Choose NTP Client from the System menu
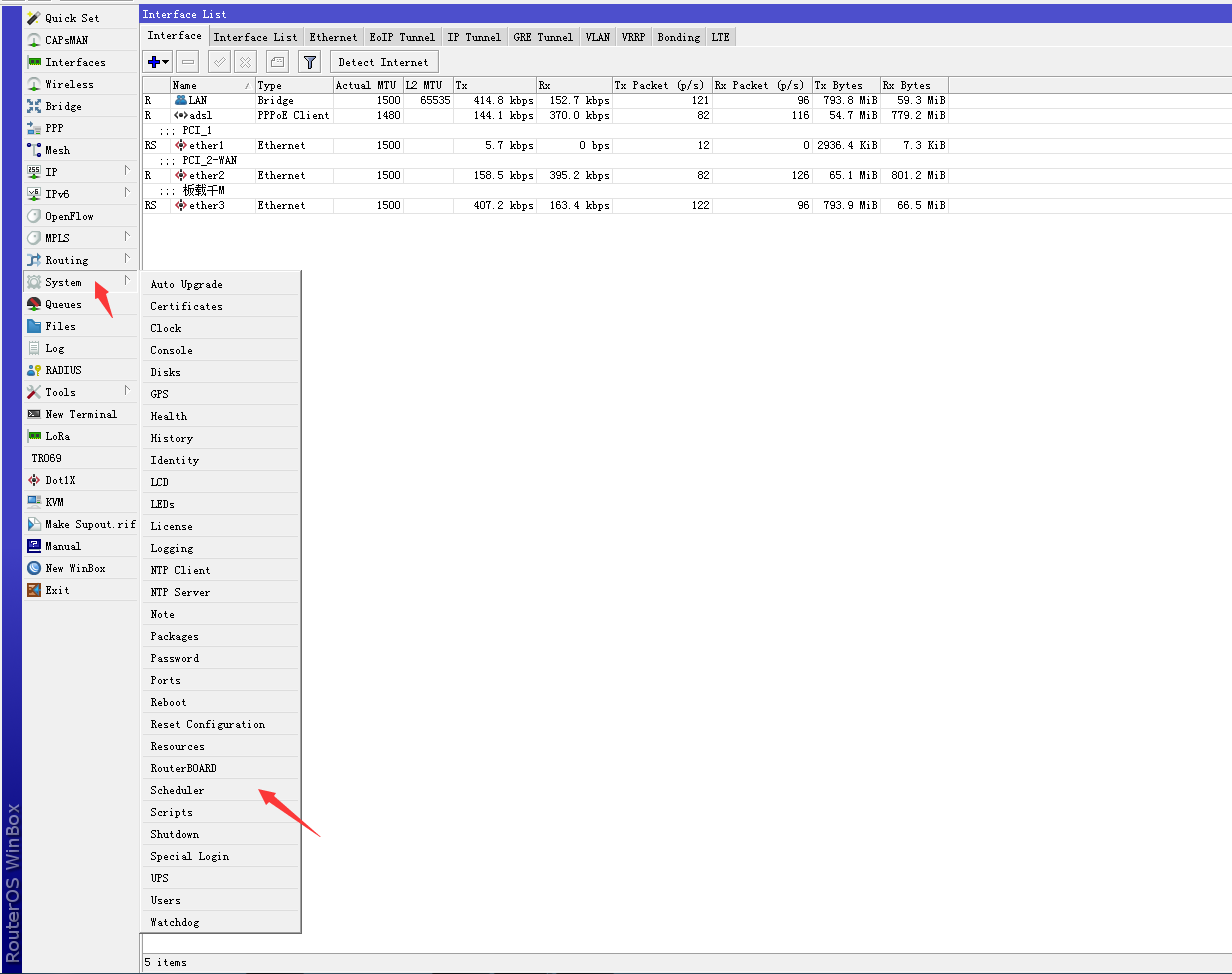The width and height of the screenshot is (1232, 974). 221,570
